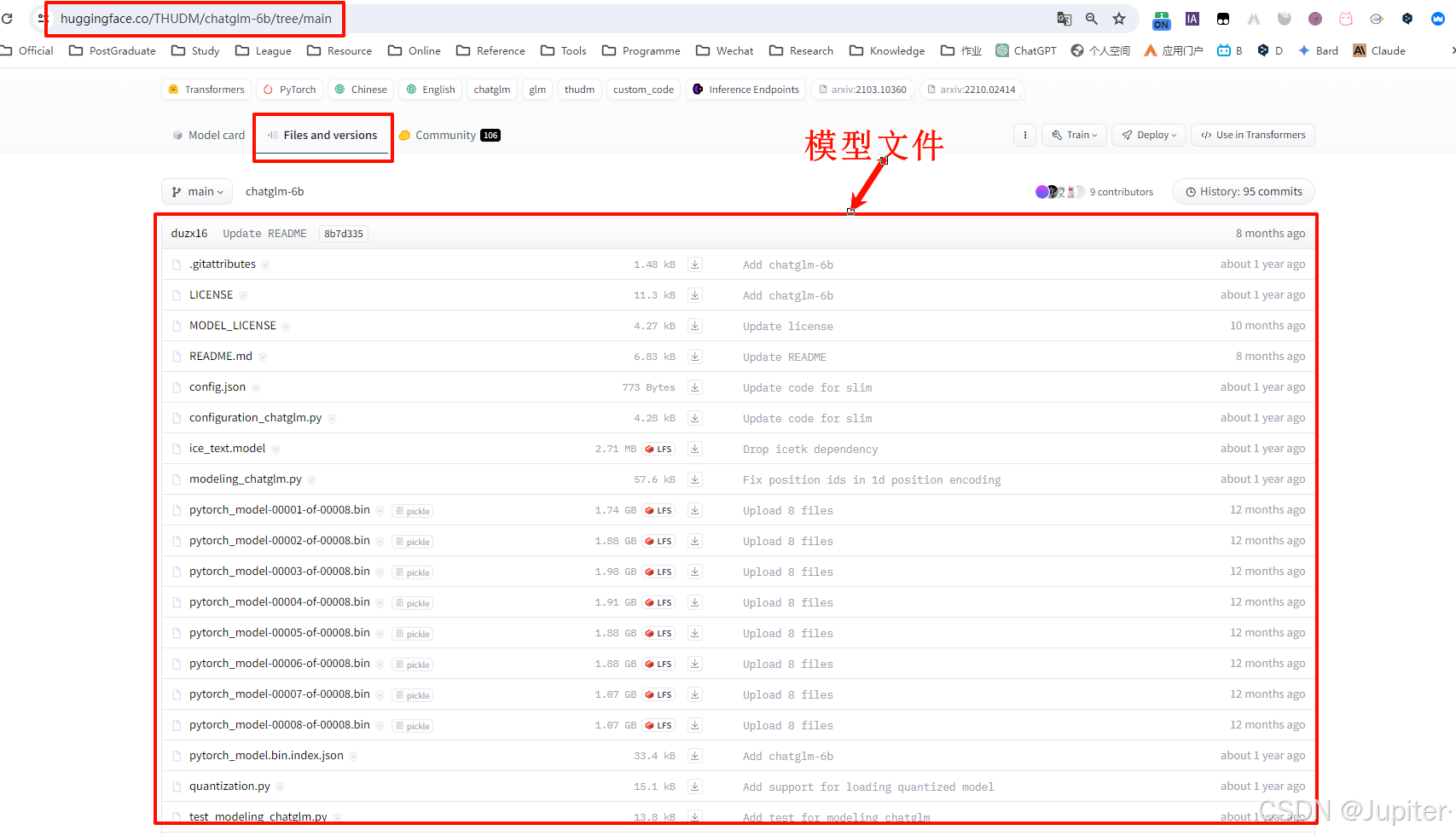
Task: Expand the Deploy dropdown
Action: click(x=1149, y=135)
